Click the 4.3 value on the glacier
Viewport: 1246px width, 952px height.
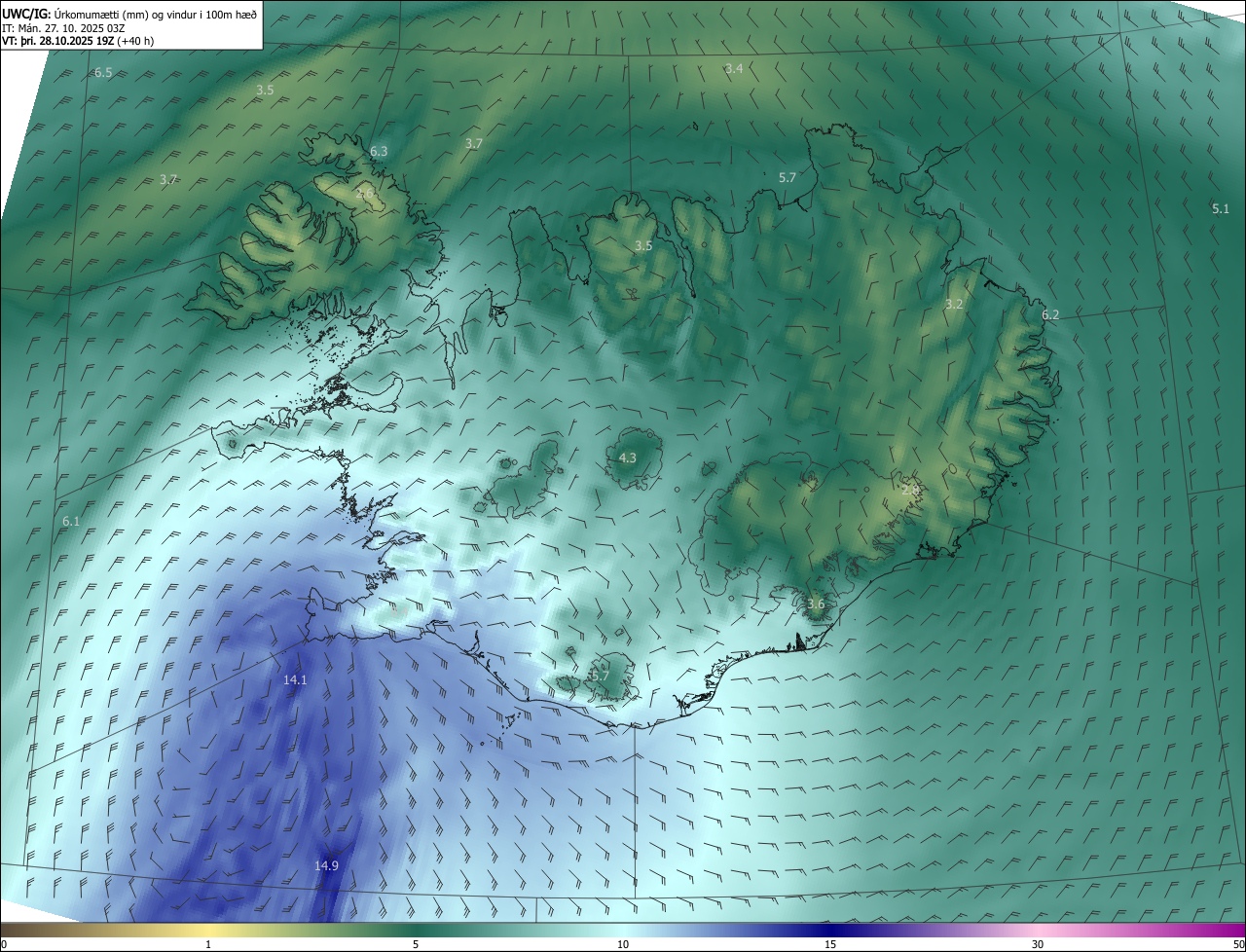tap(628, 458)
